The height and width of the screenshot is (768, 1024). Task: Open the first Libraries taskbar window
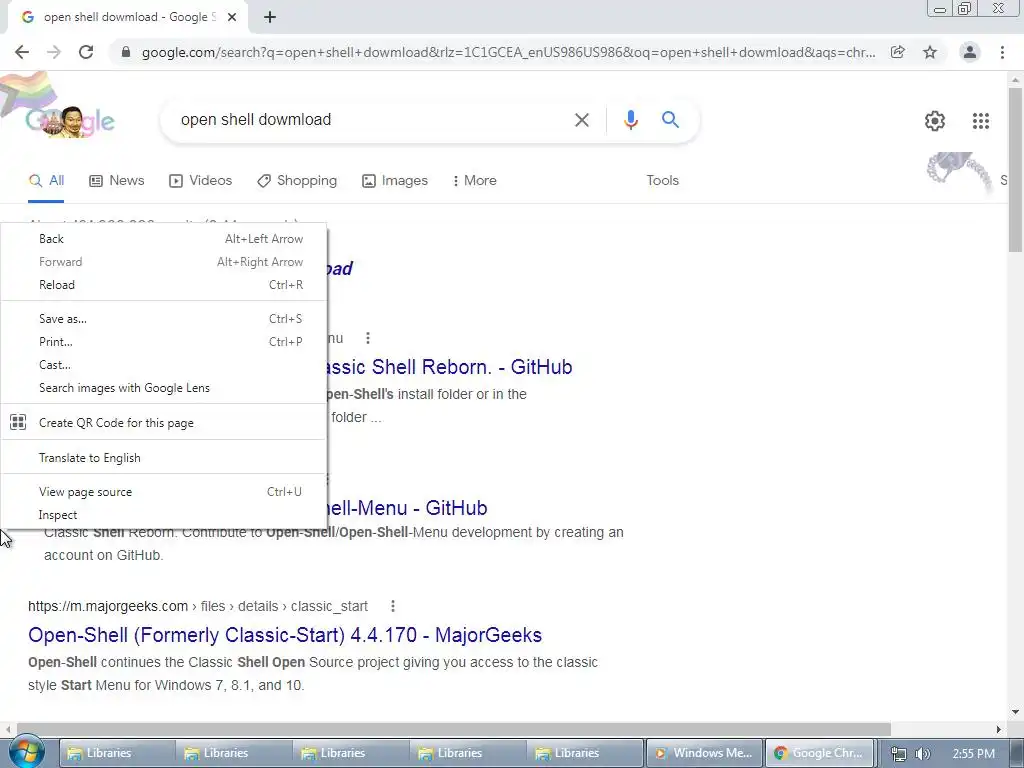[118, 753]
